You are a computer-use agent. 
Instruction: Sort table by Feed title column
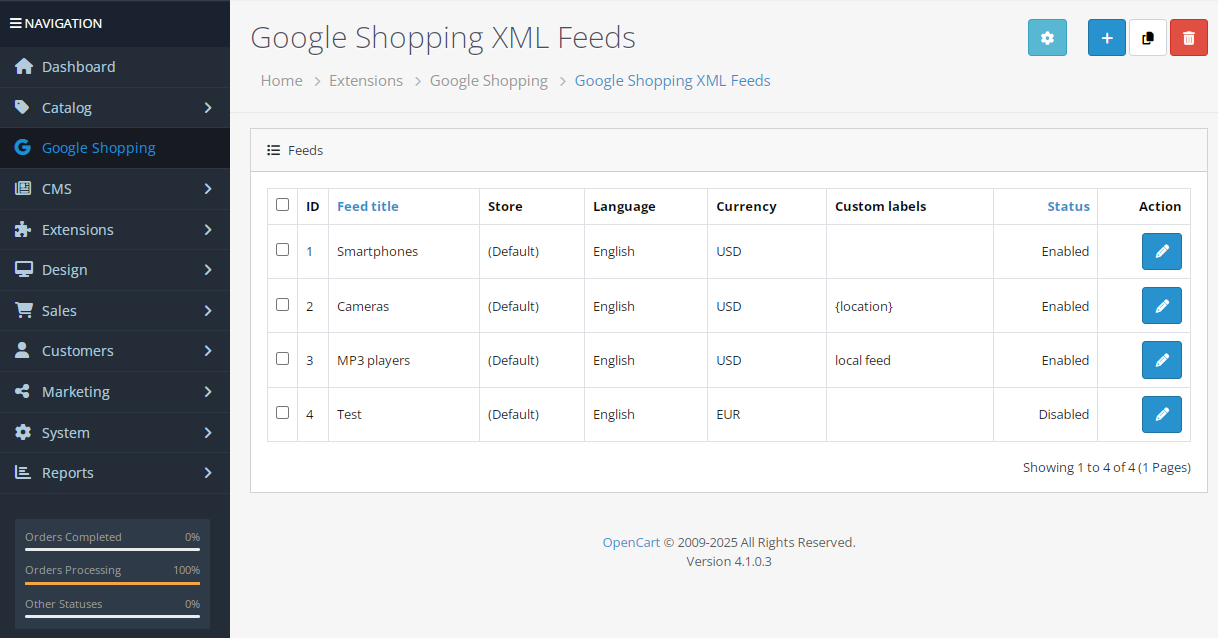point(368,206)
